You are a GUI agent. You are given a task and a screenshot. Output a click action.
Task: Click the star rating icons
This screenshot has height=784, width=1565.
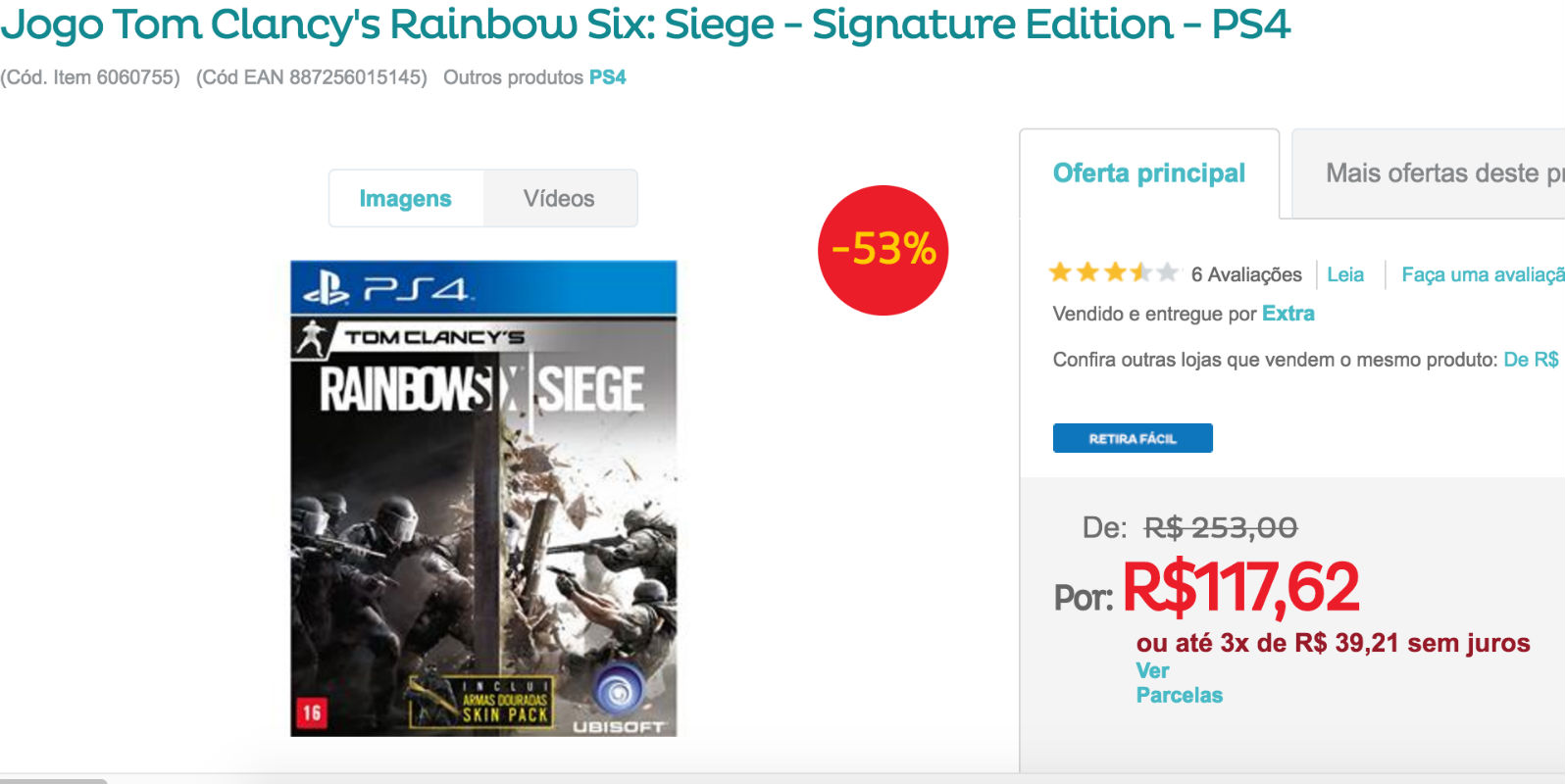1113,272
